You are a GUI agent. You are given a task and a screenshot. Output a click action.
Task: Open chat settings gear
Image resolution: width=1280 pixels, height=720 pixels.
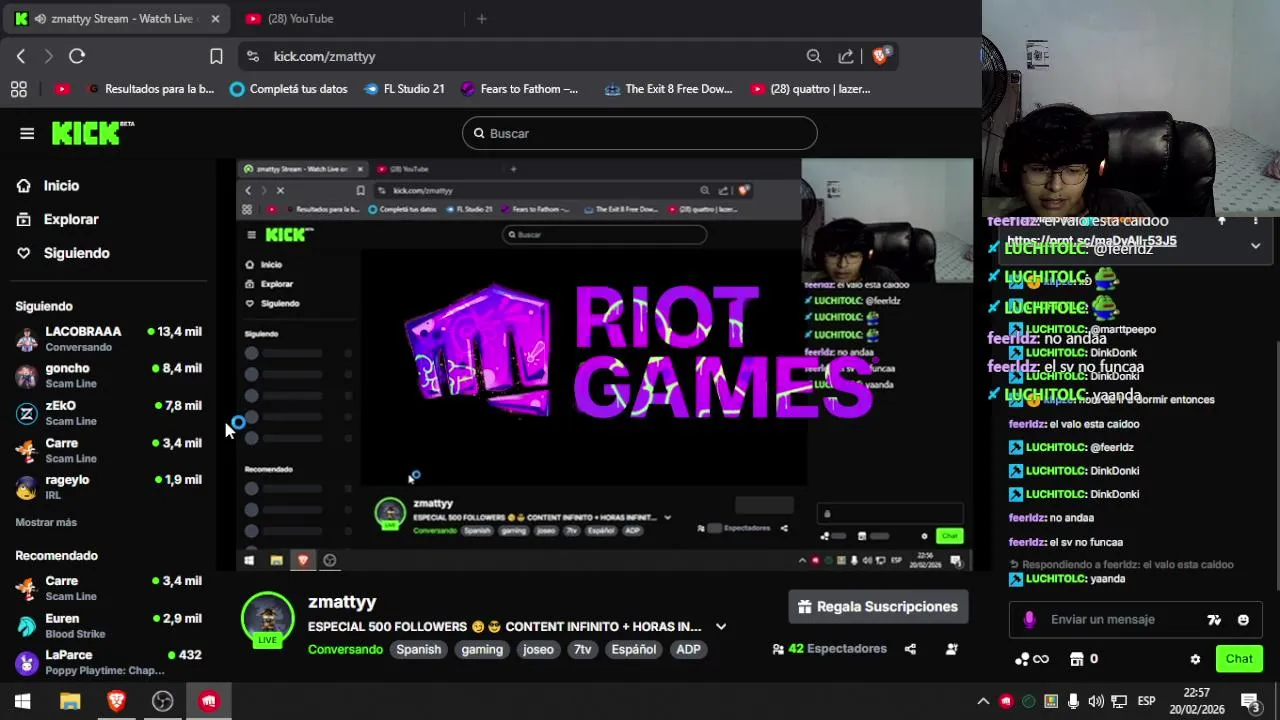click(x=1195, y=659)
